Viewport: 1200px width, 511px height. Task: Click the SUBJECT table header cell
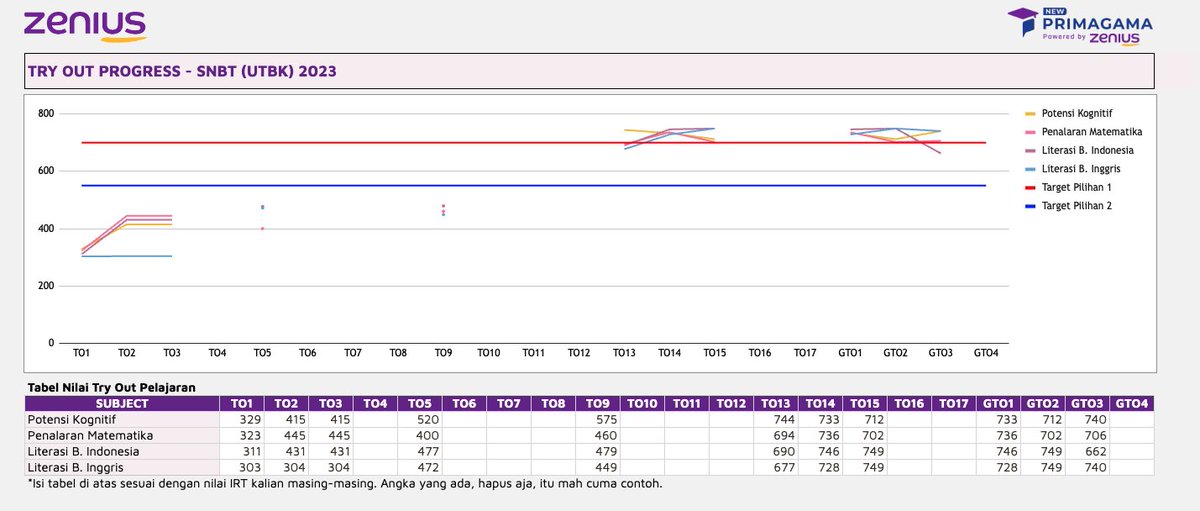click(123, 403)
